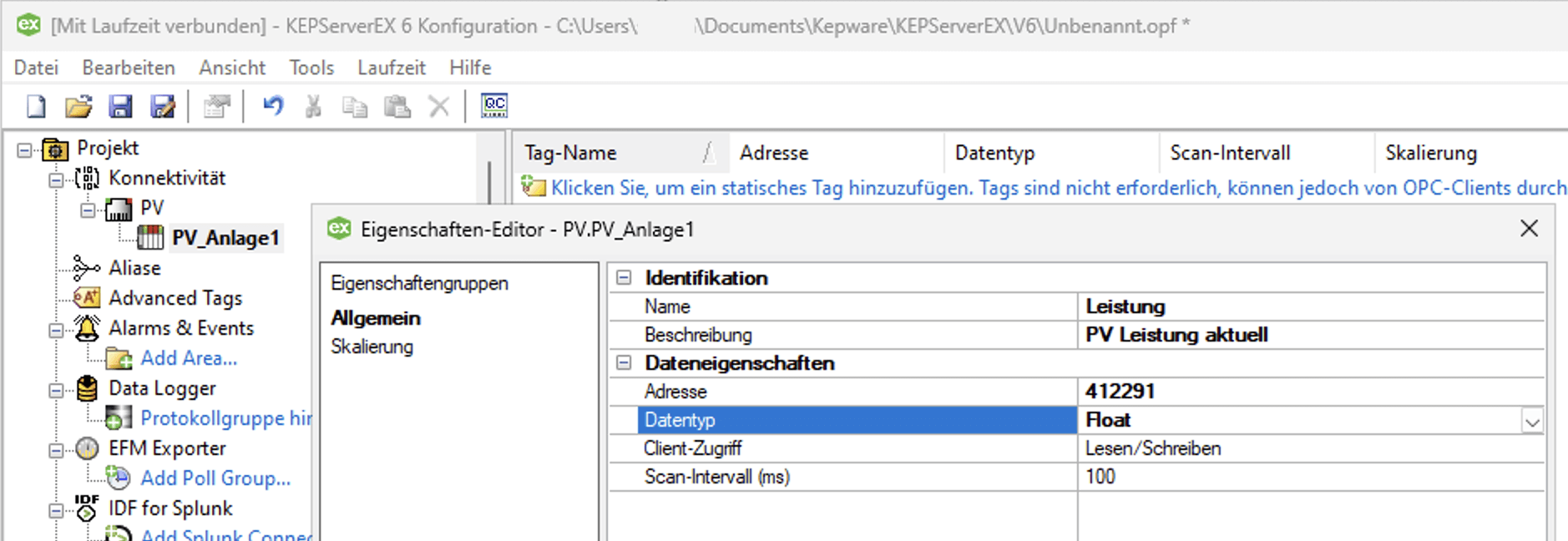Click the Protokollgruppe hinzufügen link
The height and width of the screenshot is (541, 1568).
225,418
